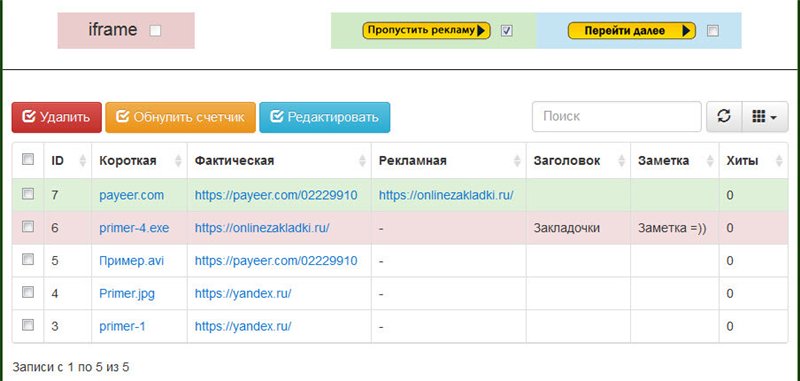Click the Редактировать button

[x=324, y=117]
